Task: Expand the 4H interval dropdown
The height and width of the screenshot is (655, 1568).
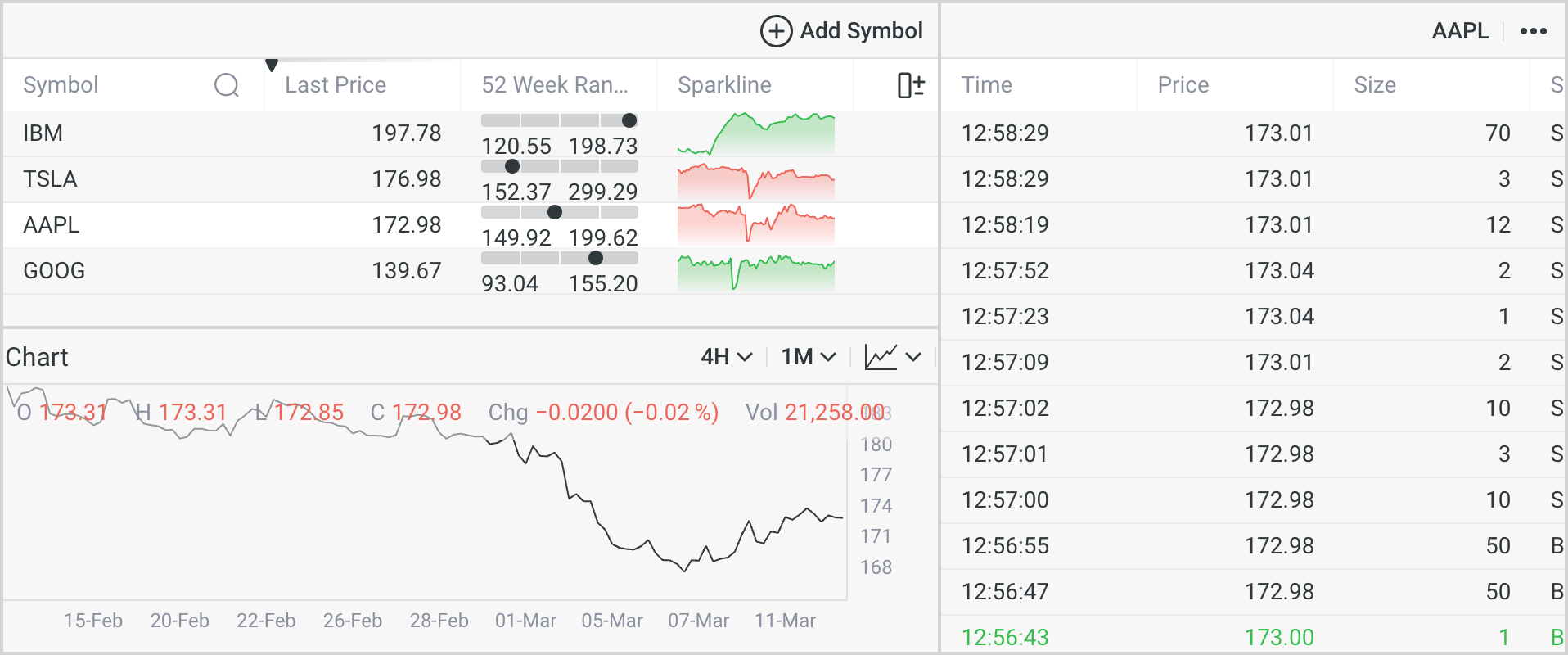Action: point(727,357)
